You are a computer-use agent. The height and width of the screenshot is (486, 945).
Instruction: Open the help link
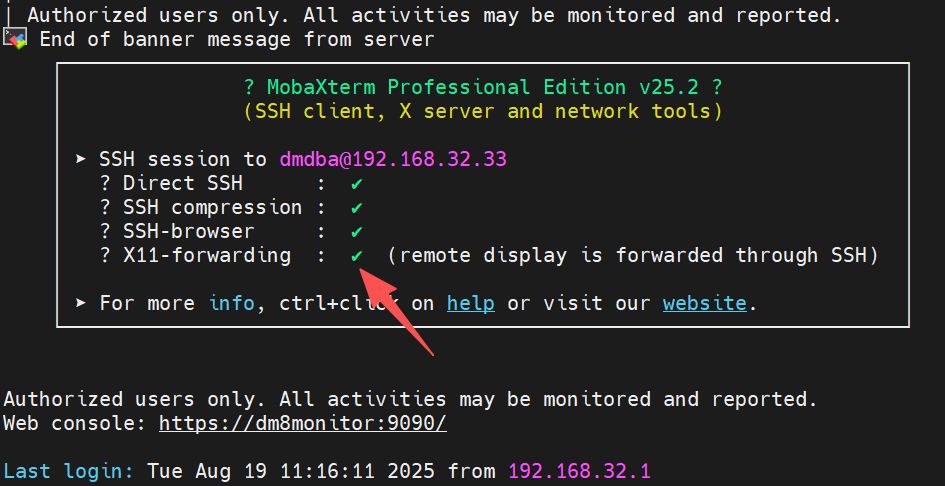471,303
